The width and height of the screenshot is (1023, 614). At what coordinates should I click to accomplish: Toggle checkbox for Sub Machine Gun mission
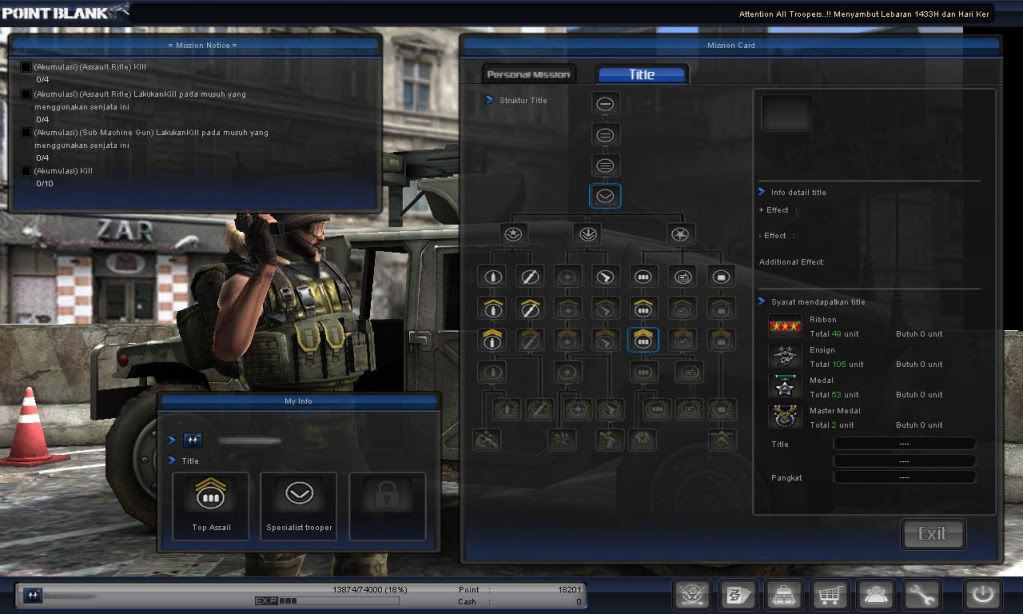26,132
